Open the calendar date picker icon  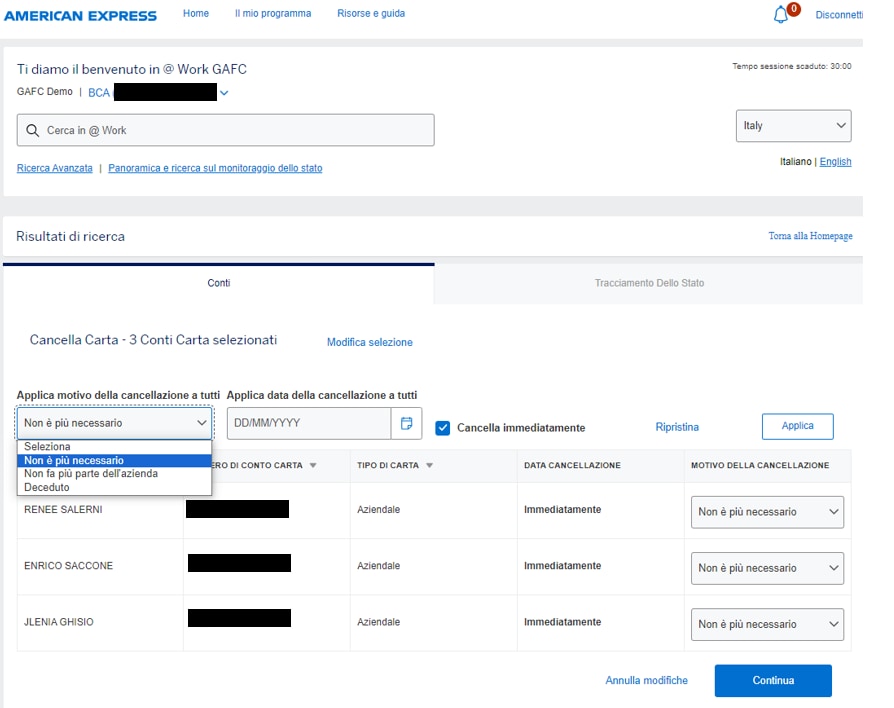point(406,424)
